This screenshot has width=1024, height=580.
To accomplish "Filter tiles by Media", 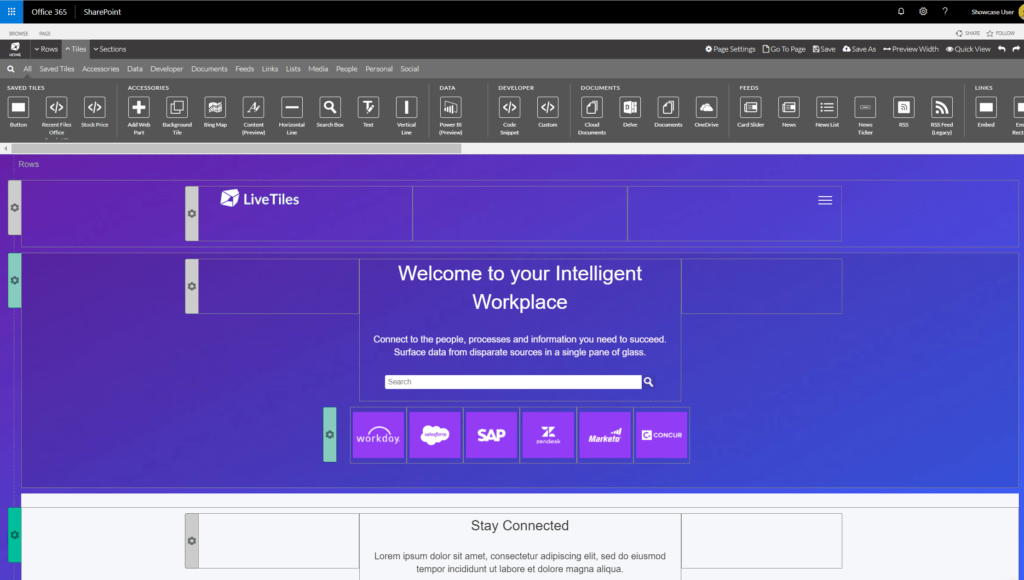I will coord(318,69).
